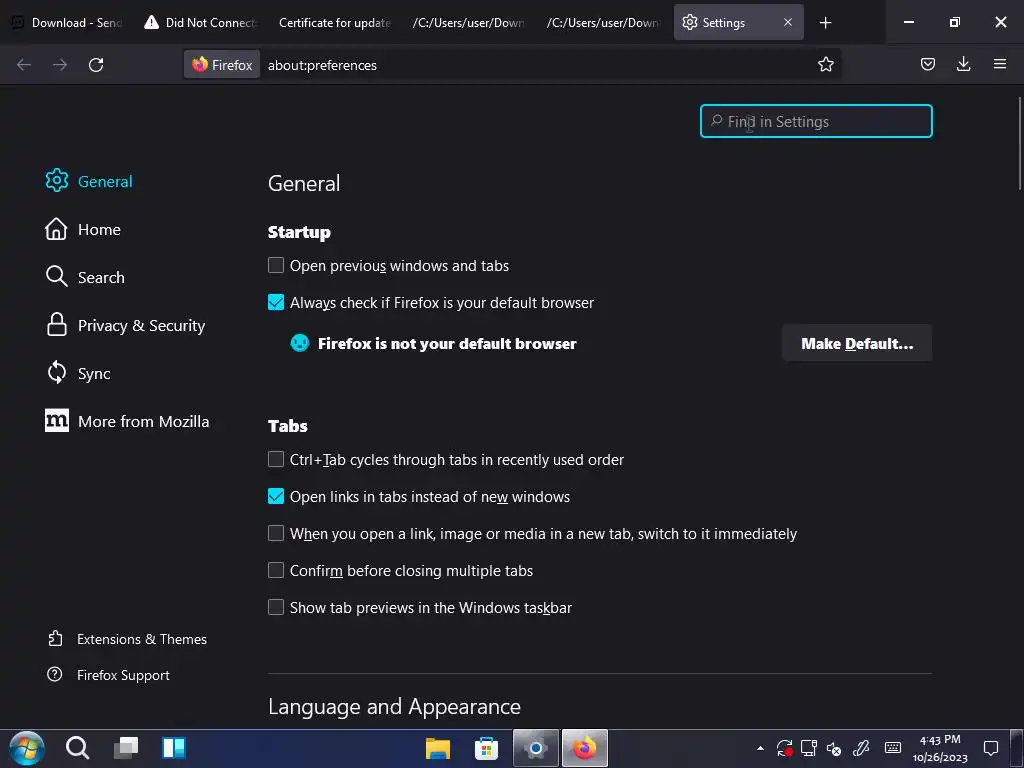Click the network display tray icon
The width and height of the screenshot is (1024, 768).
[809, 748]
